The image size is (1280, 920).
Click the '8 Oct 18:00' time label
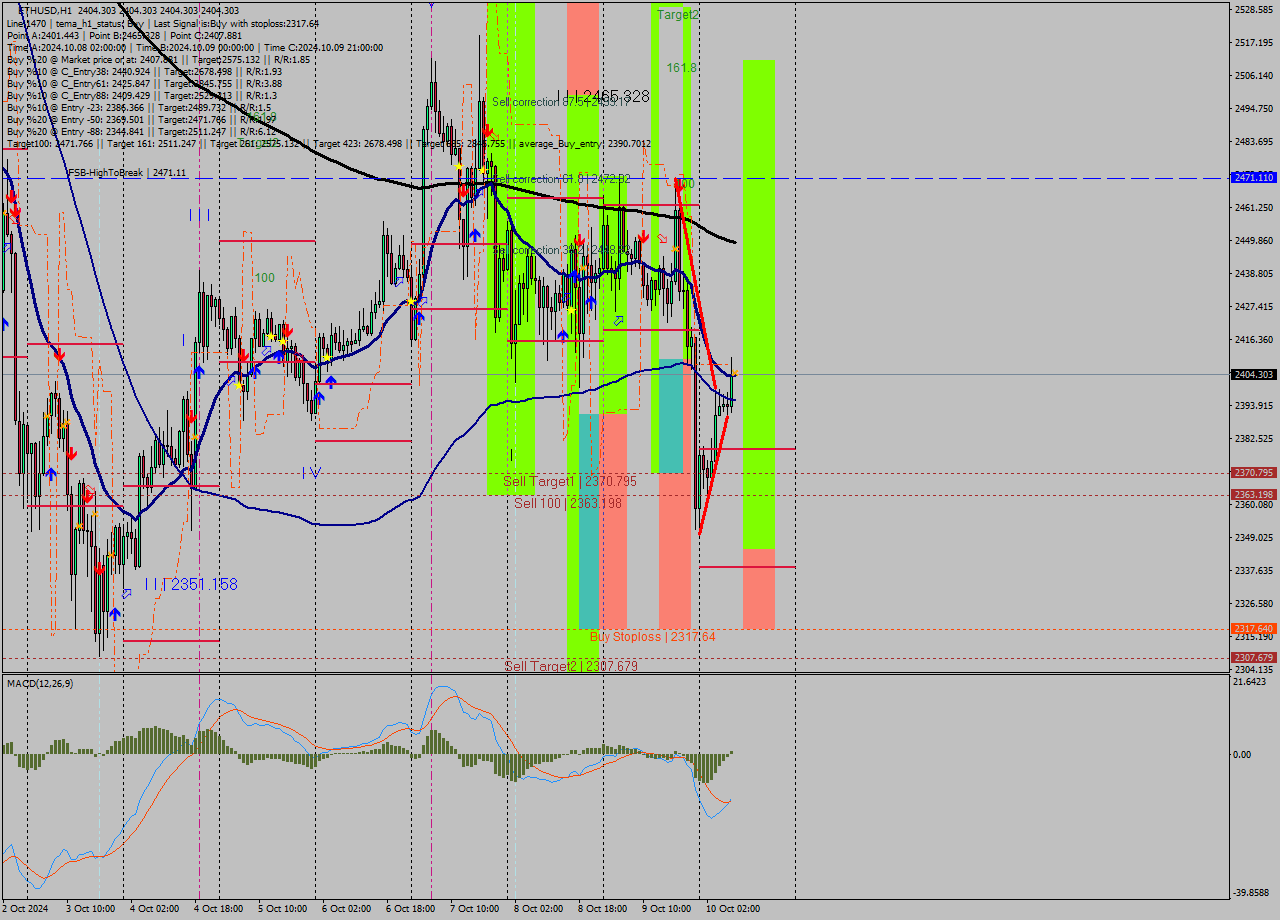tap(603, 909)
